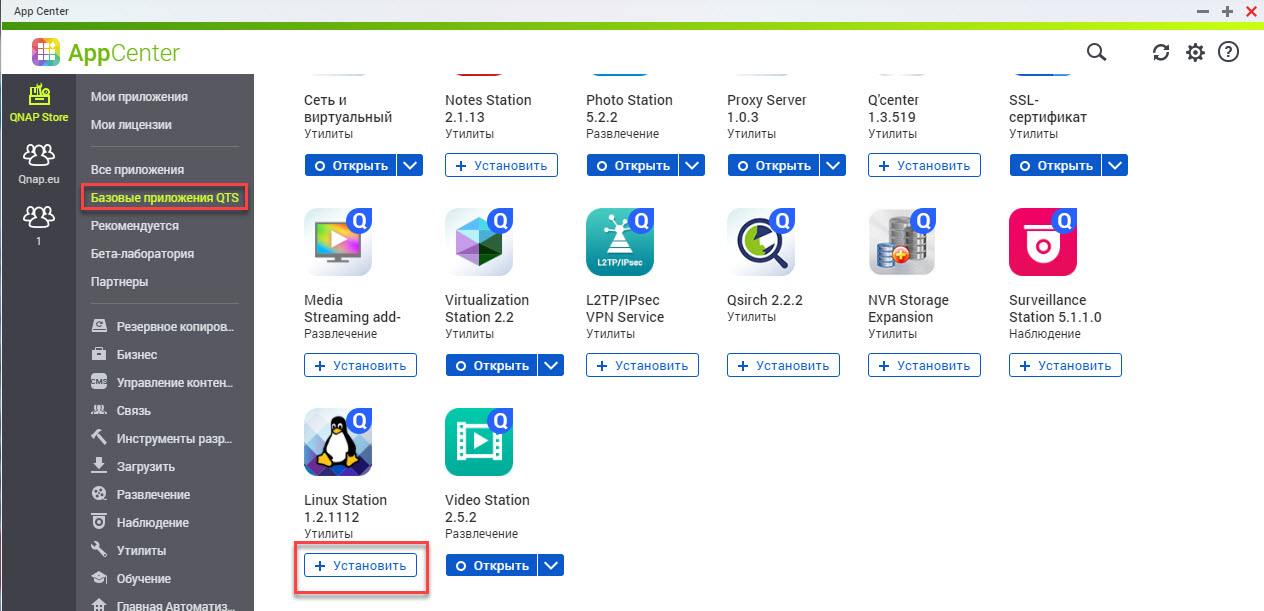Open the Бета-лаборатория section
1264x611 pixels.
point(142,254)
